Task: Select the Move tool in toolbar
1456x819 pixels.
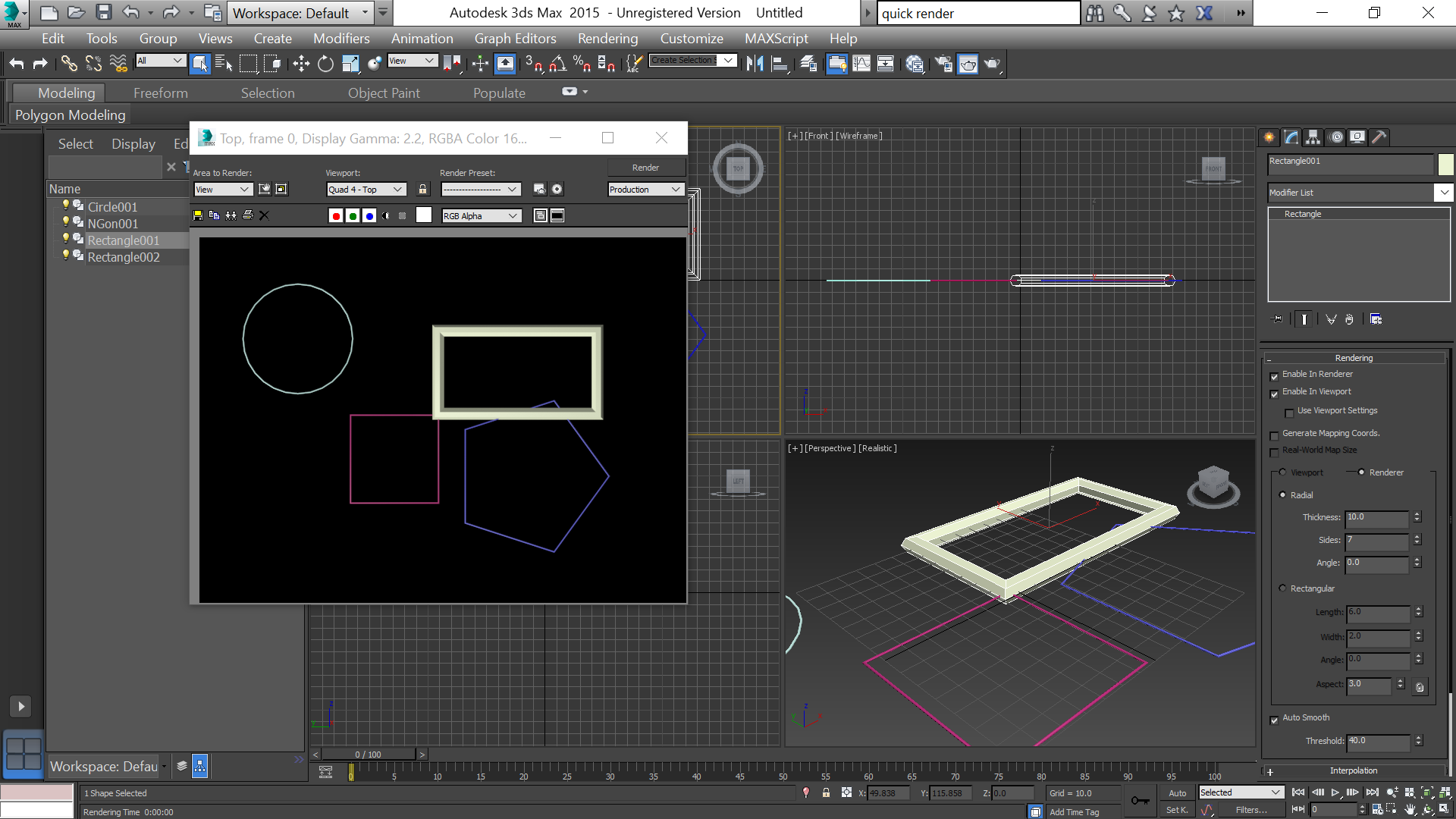Action: pyautogui.click(x=301, y=64)
